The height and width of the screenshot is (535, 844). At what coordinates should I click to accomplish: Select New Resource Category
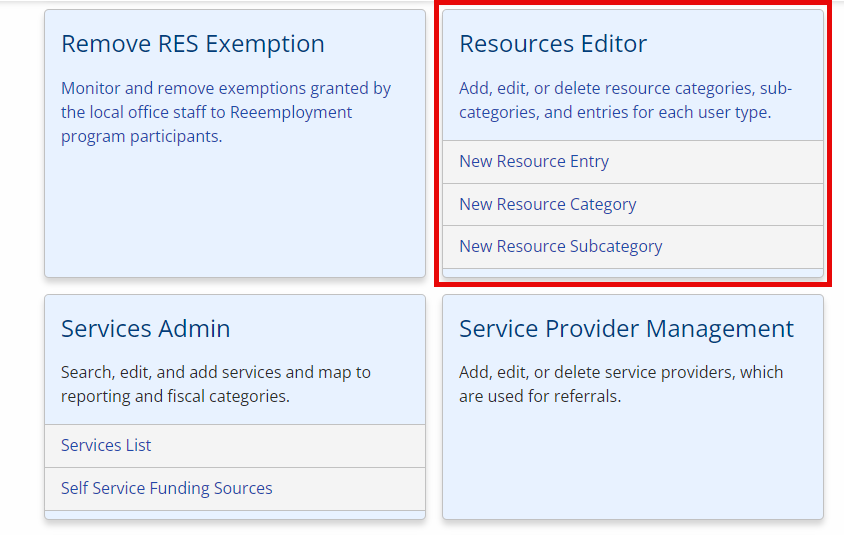click(x=548, y=204)
